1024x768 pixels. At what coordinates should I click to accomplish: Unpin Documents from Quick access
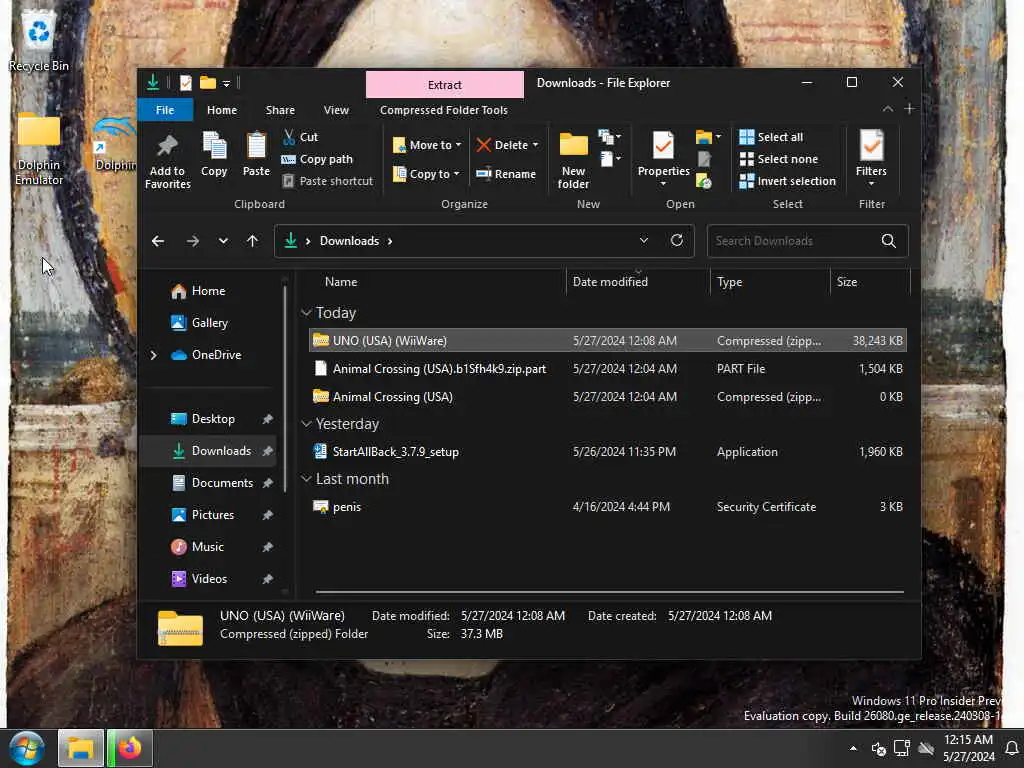(x=267, y=483)
